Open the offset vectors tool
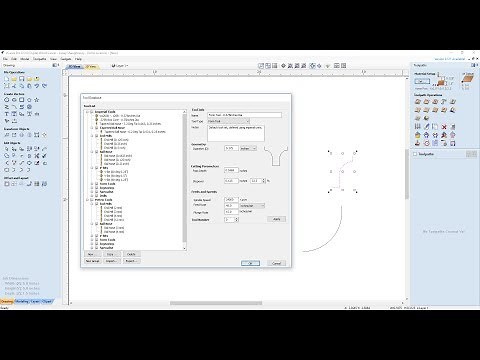 (7, 184)
